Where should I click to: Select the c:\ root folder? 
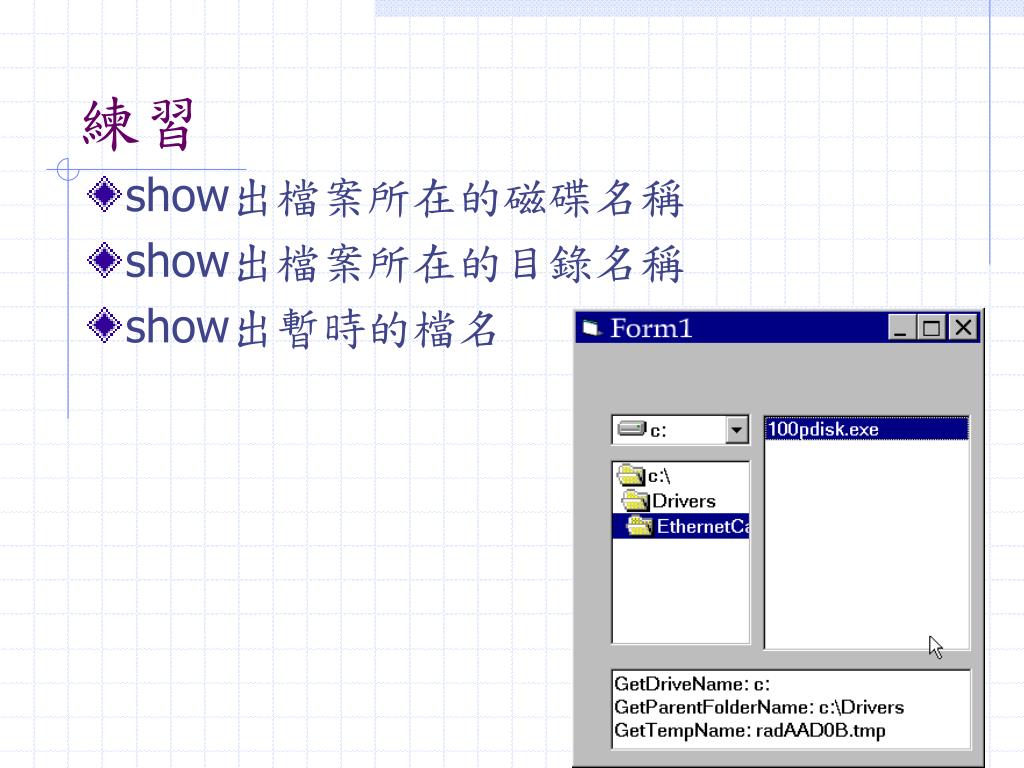[680, 475]
